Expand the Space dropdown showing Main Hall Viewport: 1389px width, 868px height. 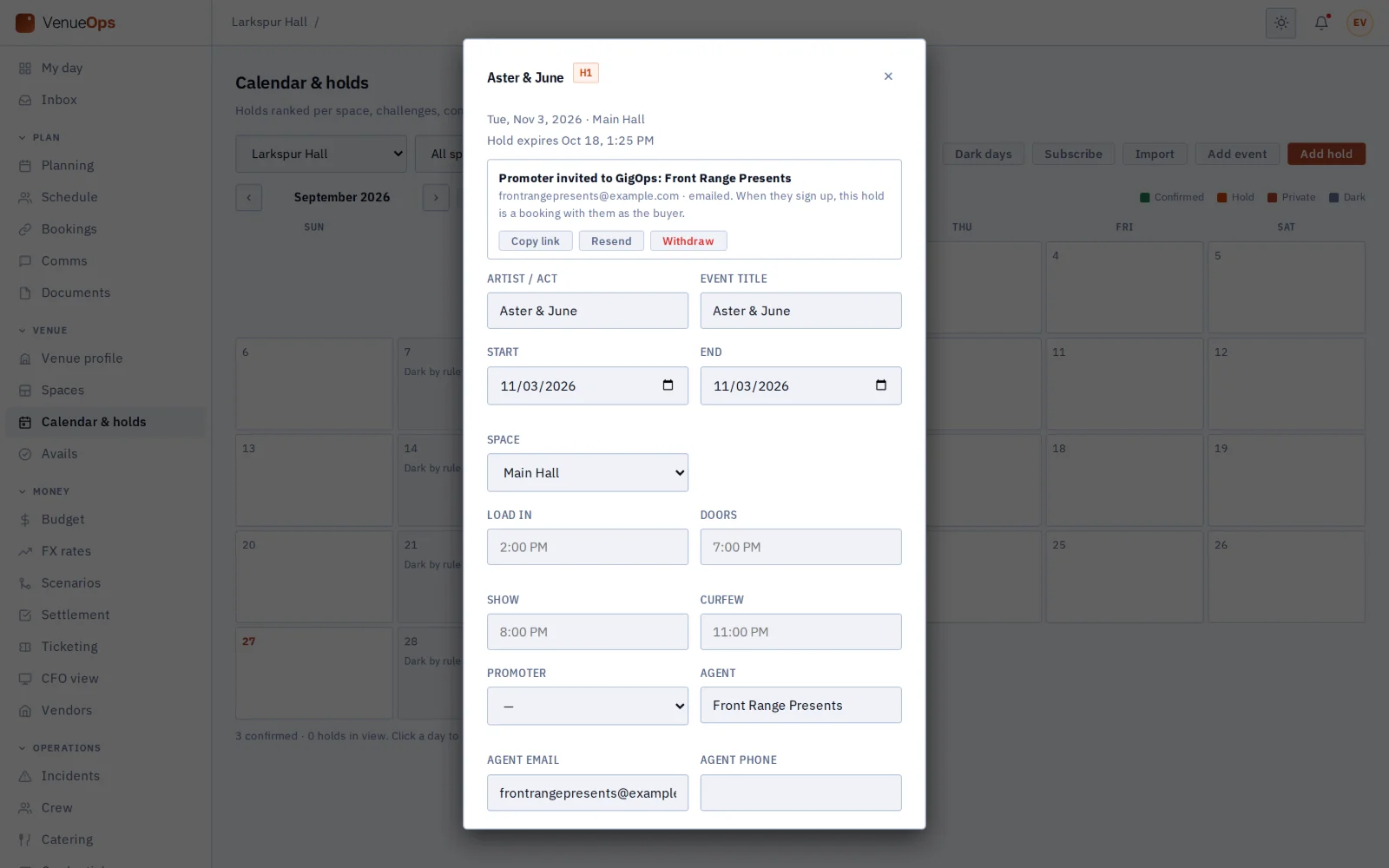(588, 472)
